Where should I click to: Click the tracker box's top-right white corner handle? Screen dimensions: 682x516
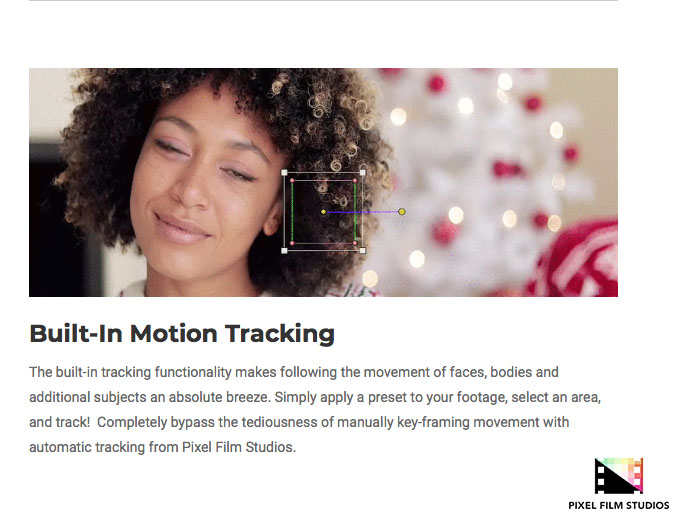pos(363,173)
